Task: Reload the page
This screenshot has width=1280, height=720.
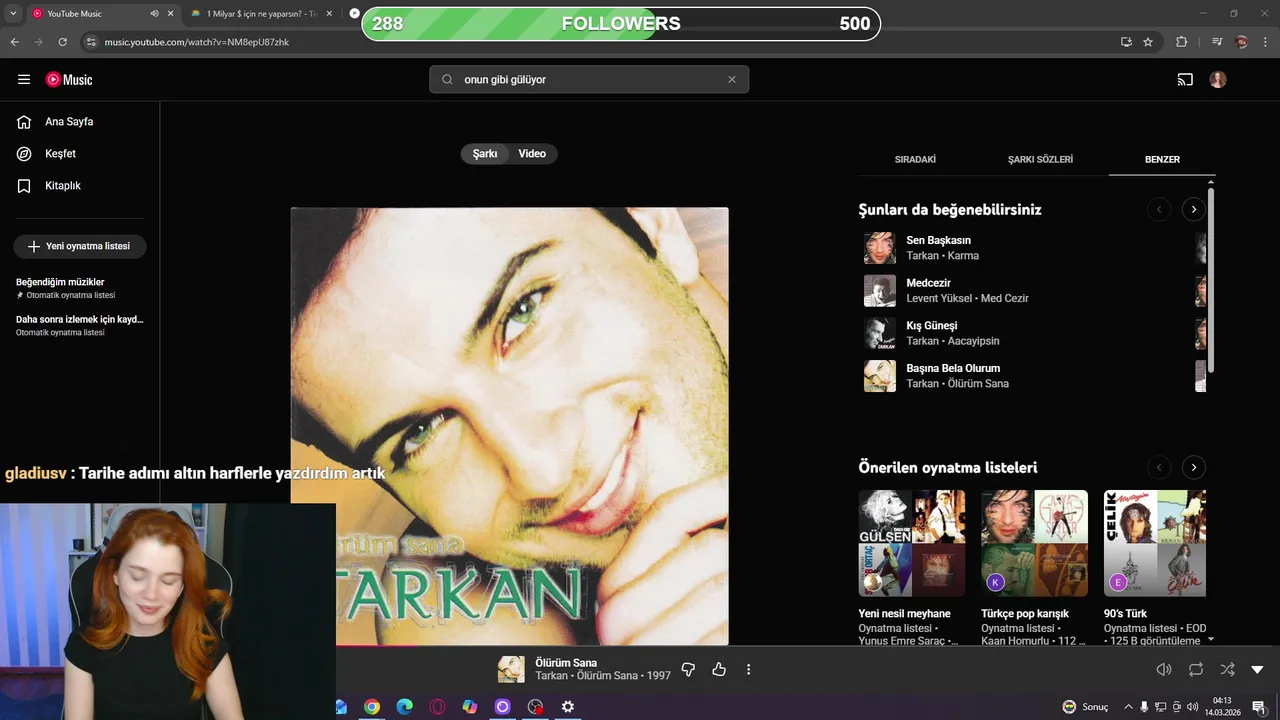Action: [x=62, y=42]
